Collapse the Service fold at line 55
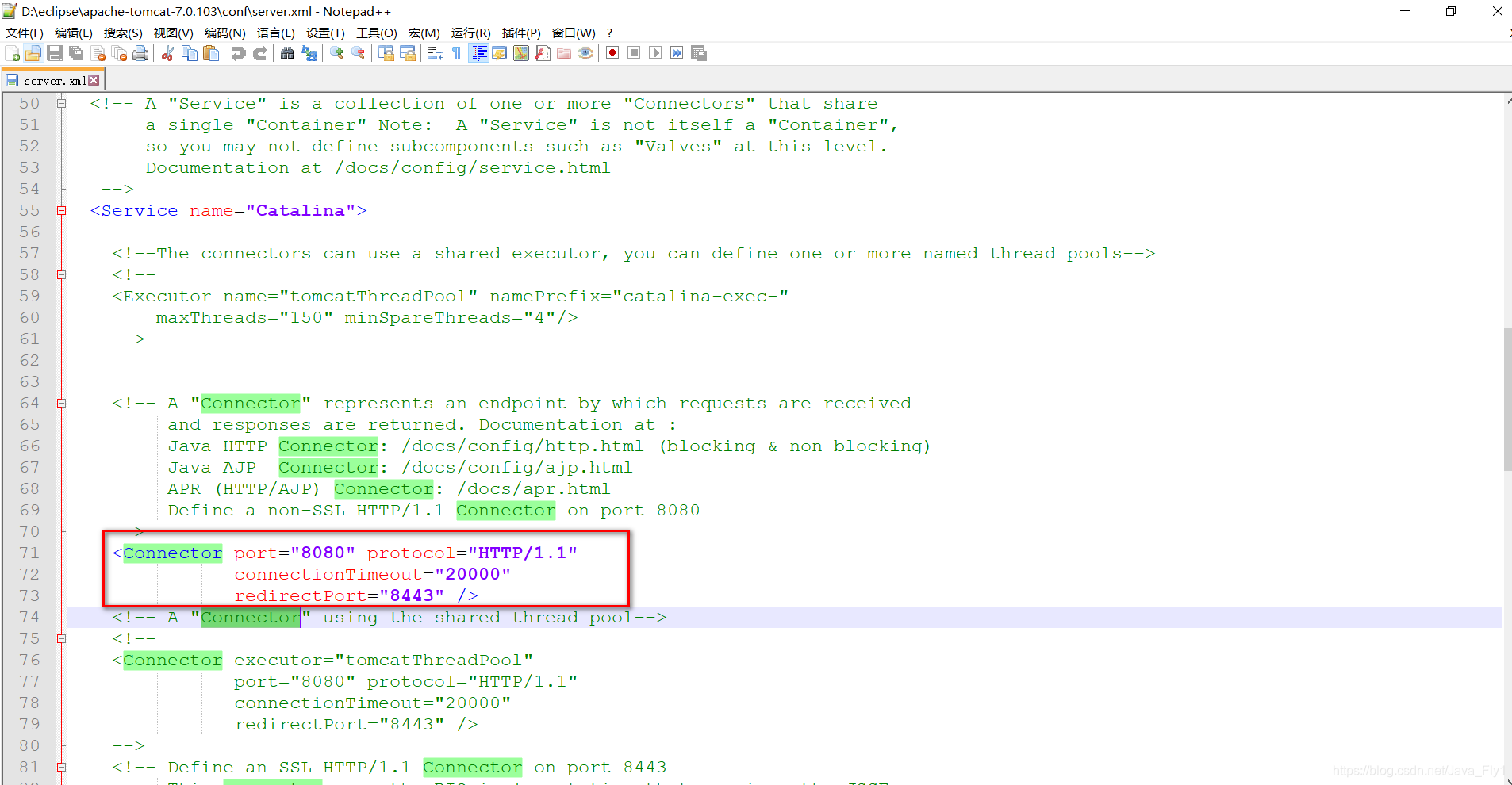 61,210
